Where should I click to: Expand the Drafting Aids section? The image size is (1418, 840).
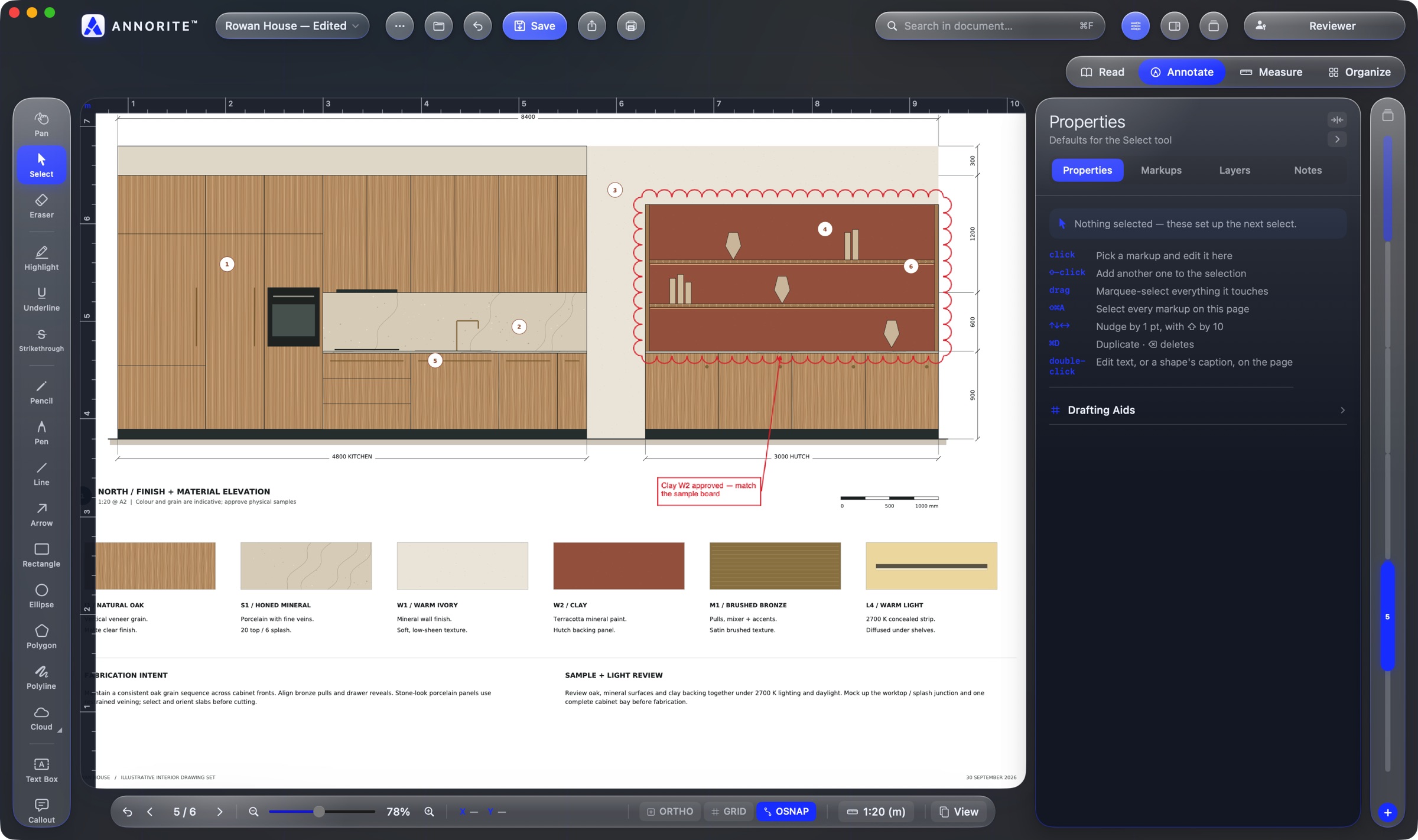(x=1198, y=409)
